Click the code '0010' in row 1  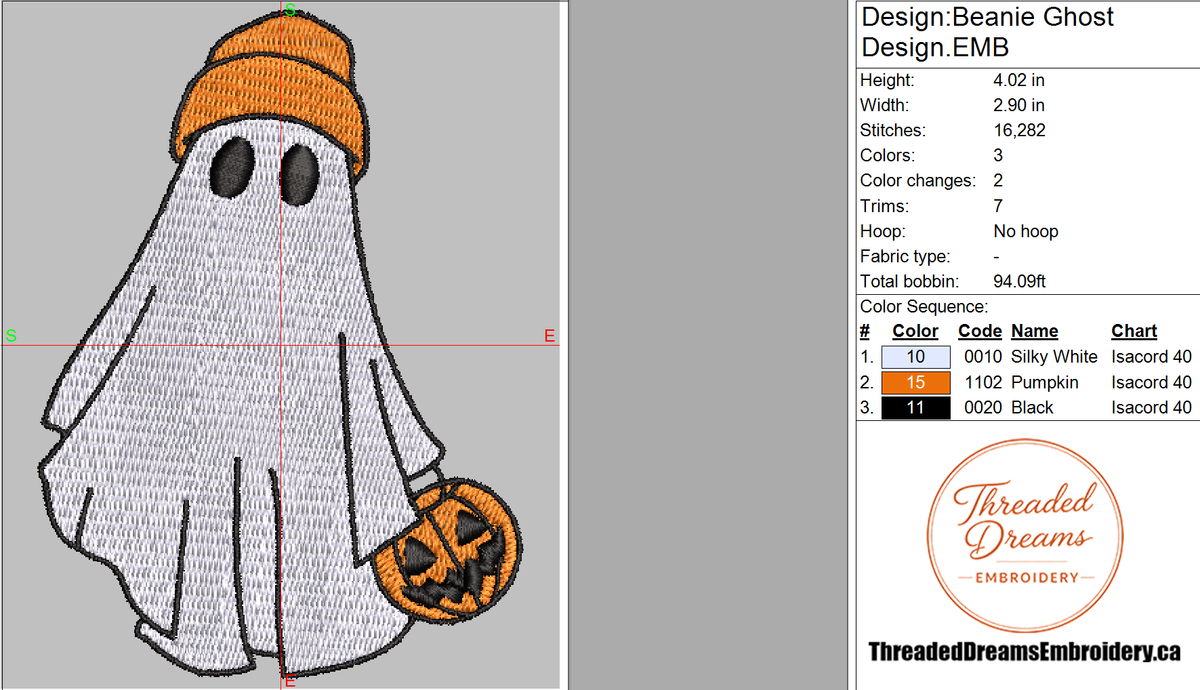click(x=983, y=357)
